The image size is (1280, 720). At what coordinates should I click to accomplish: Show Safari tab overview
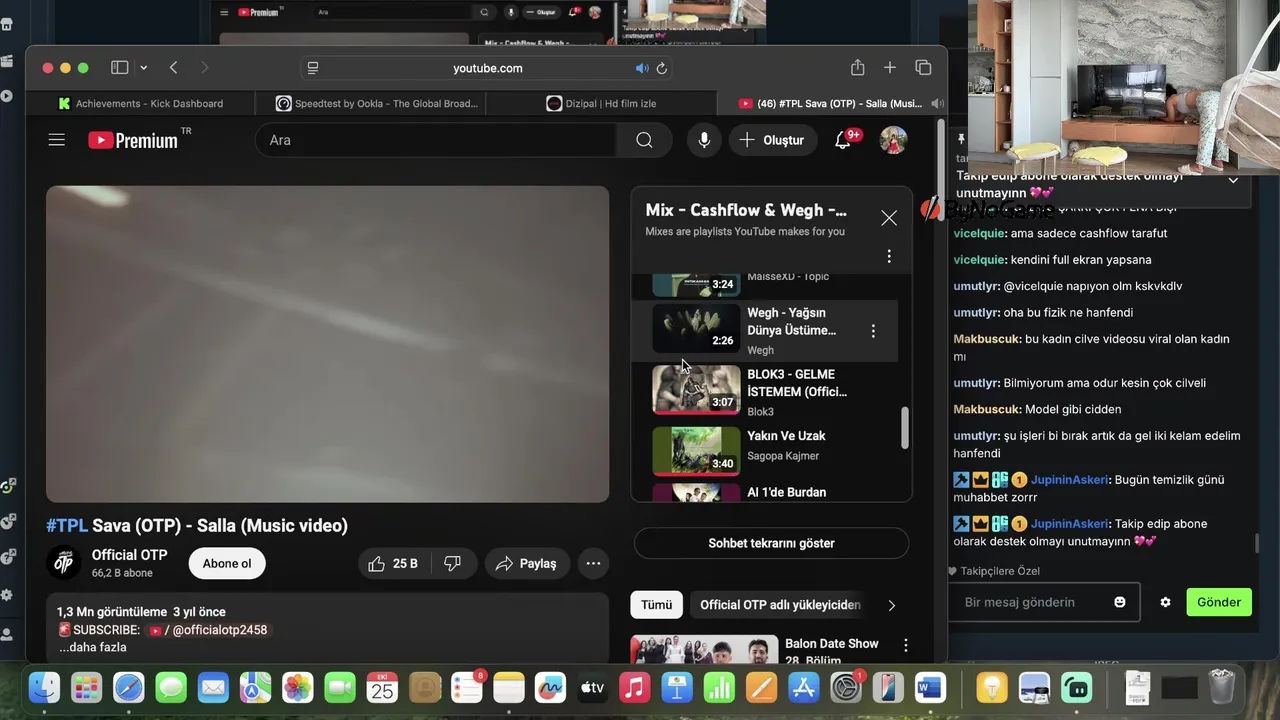click(x=923, y=68)
